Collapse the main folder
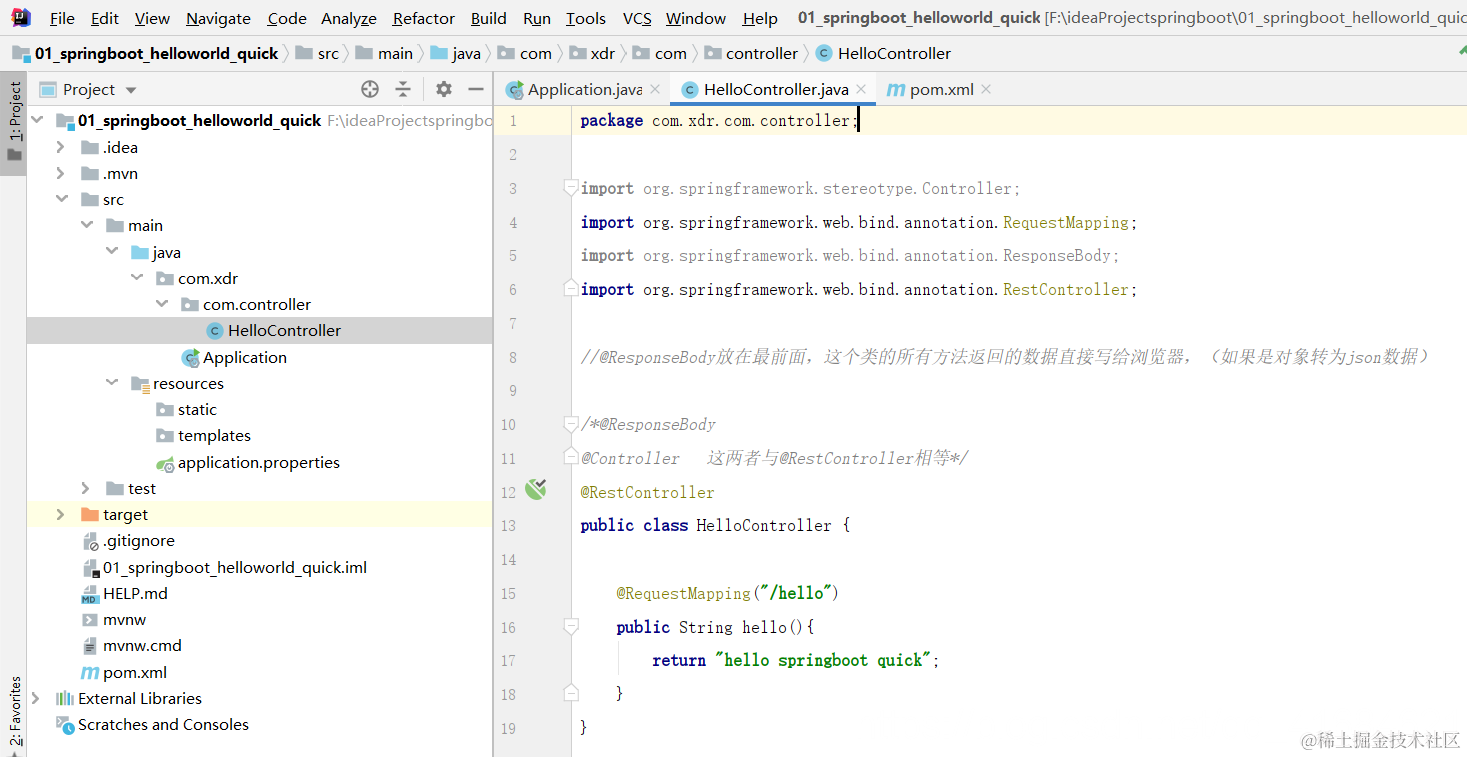The width and height of the screenshot is (1467, 757). pyautogui.click(x=87, y=225)
